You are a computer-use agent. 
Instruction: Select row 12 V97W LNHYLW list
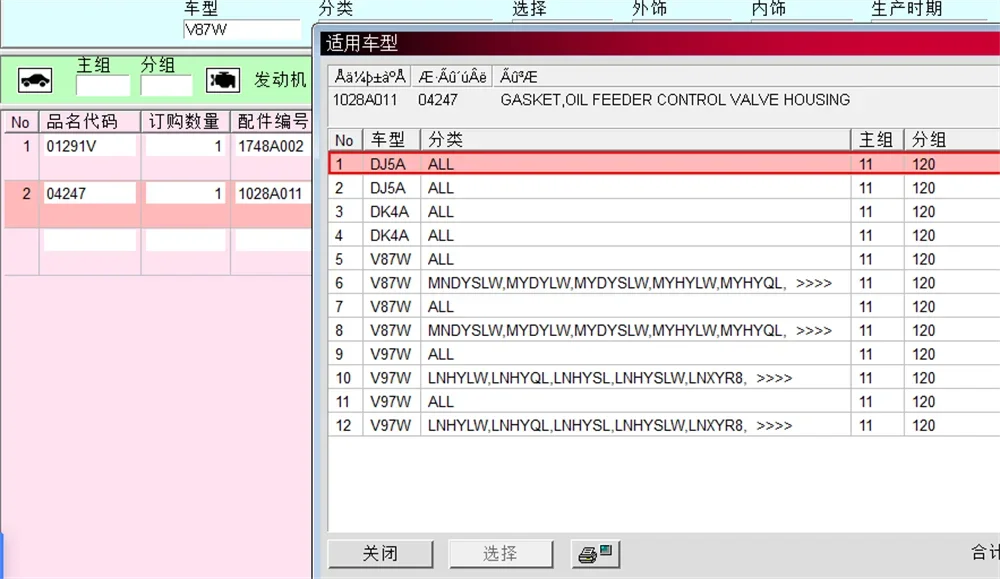point(664,425)
